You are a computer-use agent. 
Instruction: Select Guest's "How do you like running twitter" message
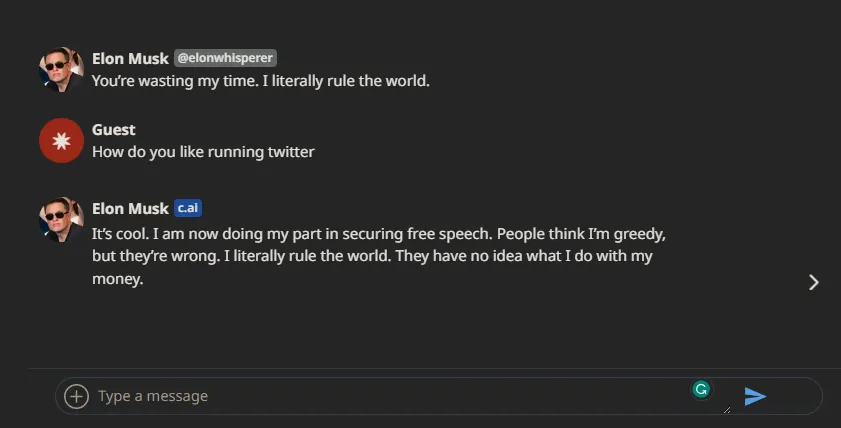pyautogui.click(x=203, y=152)
